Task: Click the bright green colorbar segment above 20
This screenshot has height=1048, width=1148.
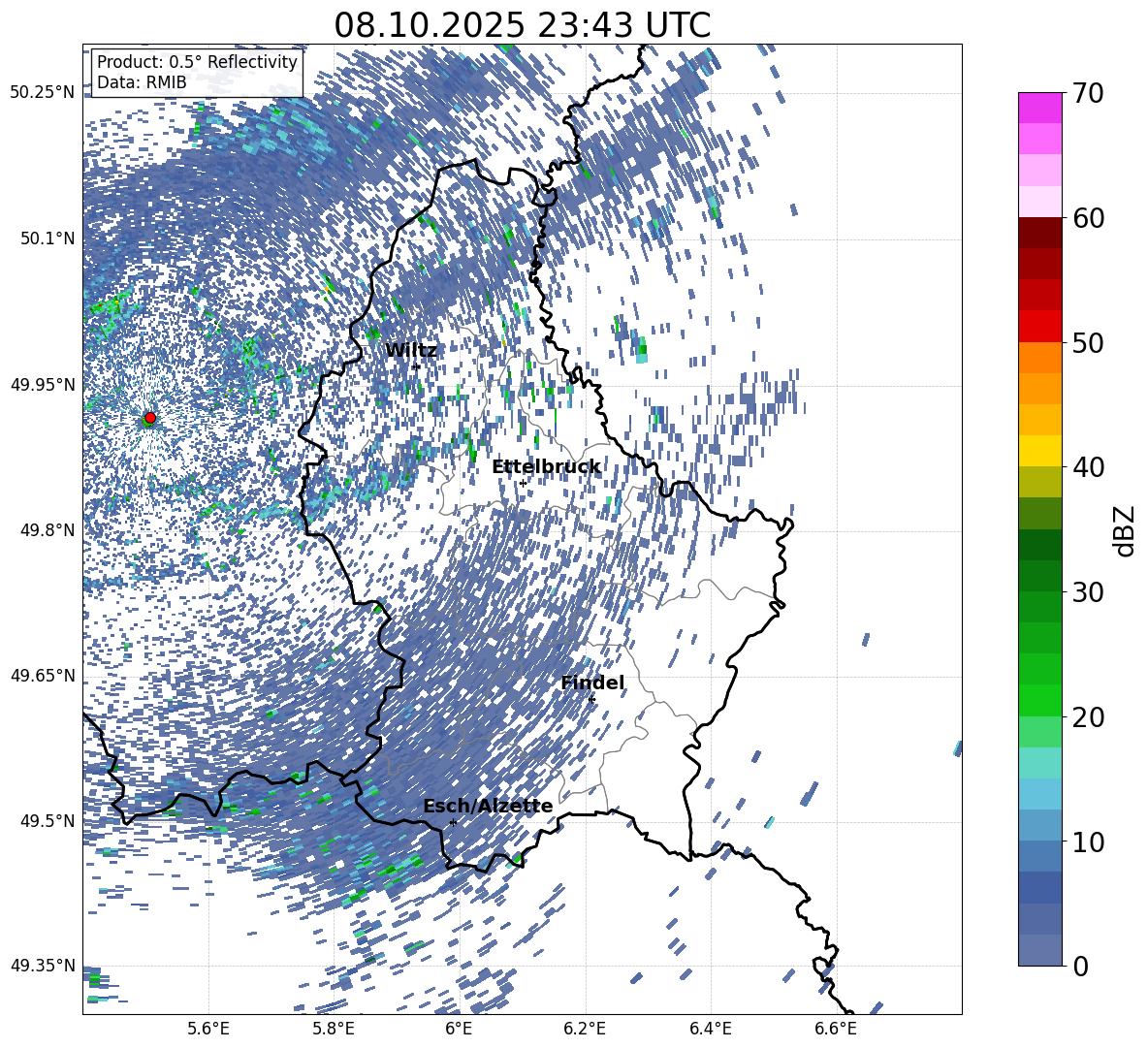Action: coord(1039,700)
